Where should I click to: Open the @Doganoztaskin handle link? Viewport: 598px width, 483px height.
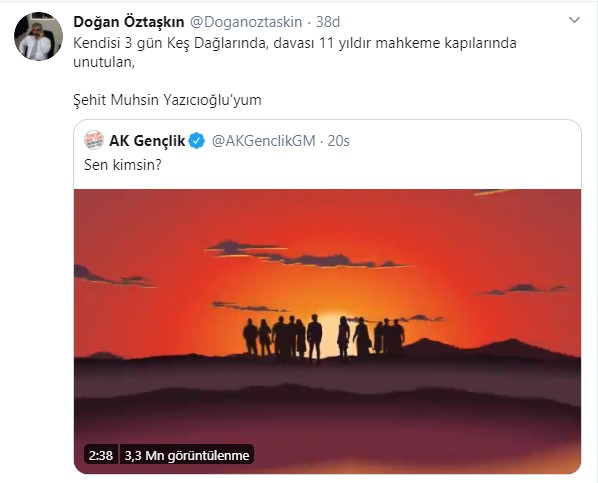click(246, 22)
